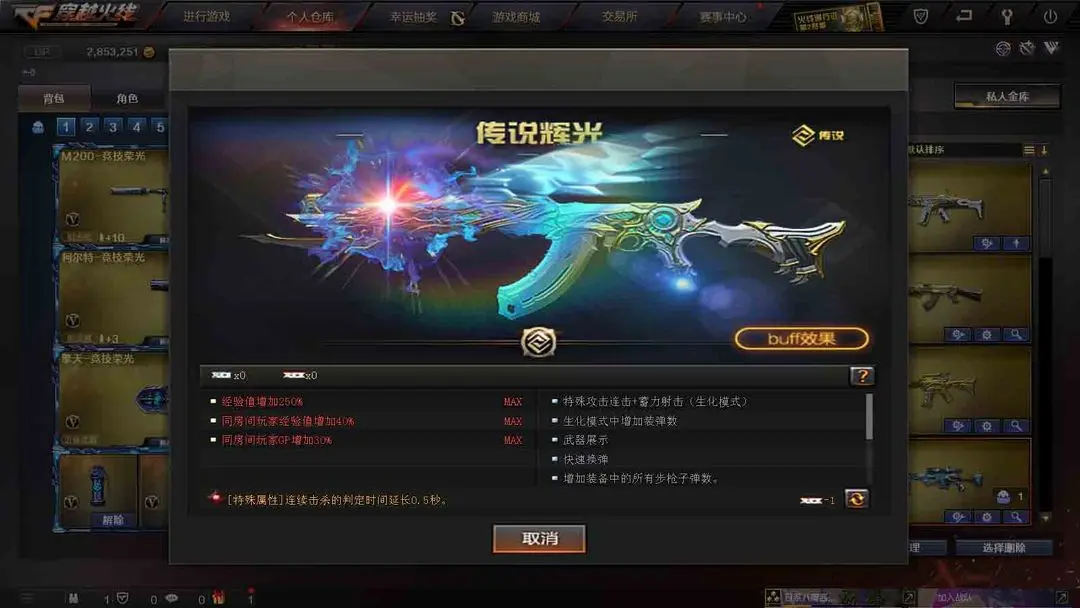1080x608 pixels.
Task: Click the refresh special attribute icon
Action: click(x=856, y=499)
